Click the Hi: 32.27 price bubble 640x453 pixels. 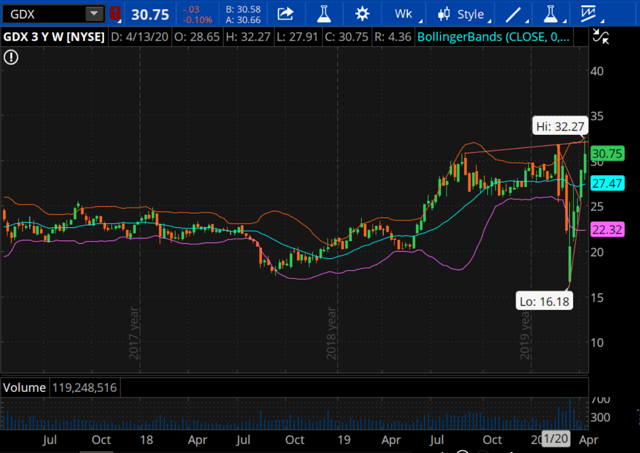560,127
